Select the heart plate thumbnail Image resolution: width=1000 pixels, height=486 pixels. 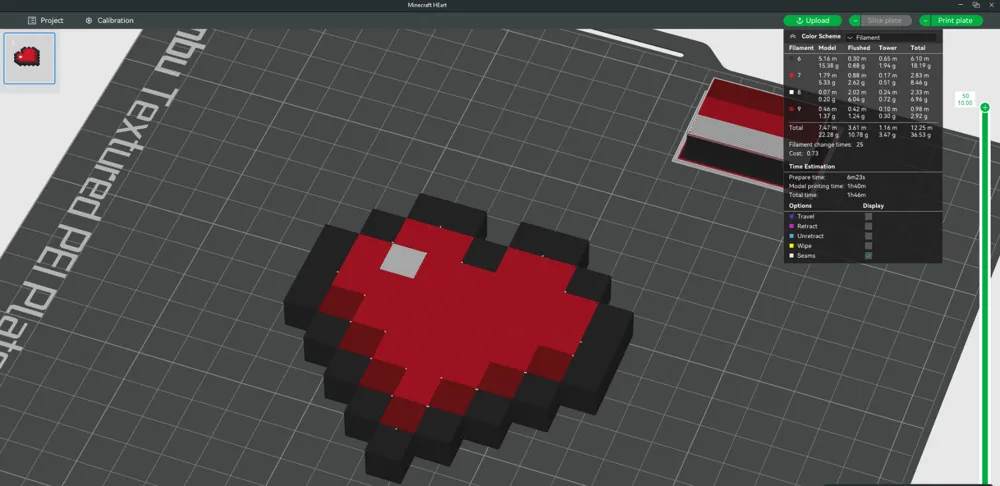coord(29,58)
